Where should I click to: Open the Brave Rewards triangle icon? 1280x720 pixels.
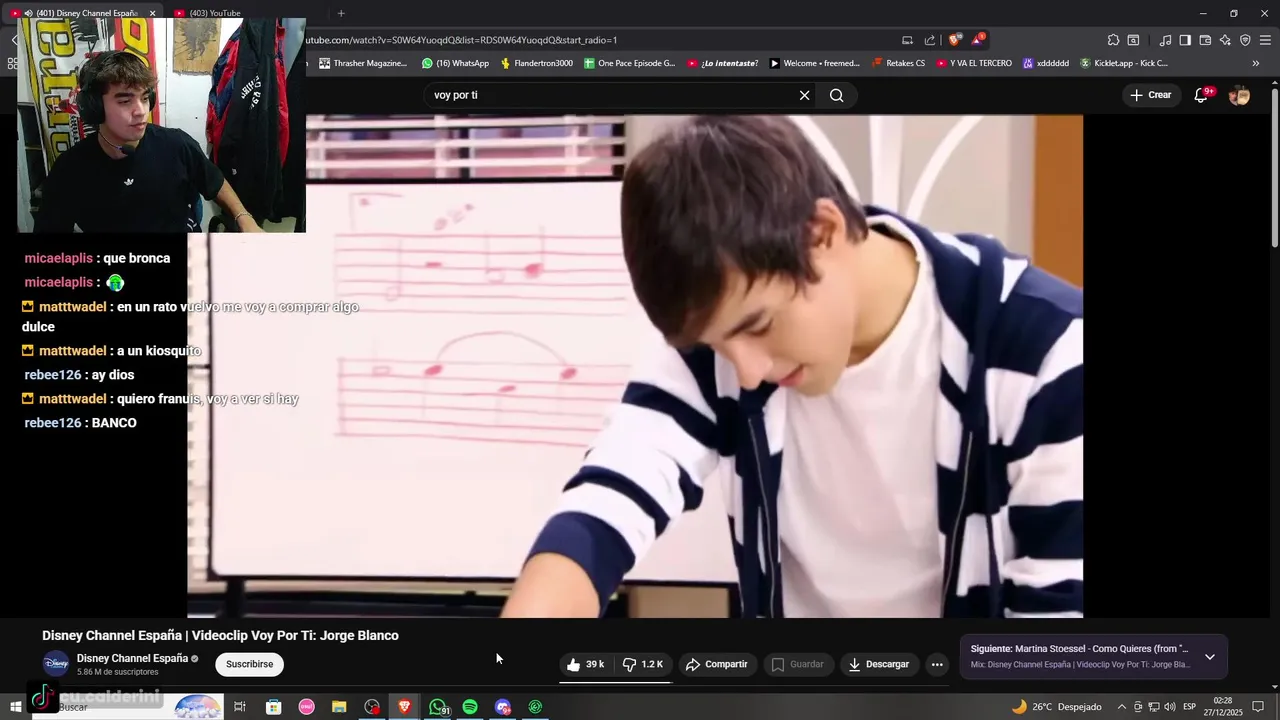coord(978,40)
